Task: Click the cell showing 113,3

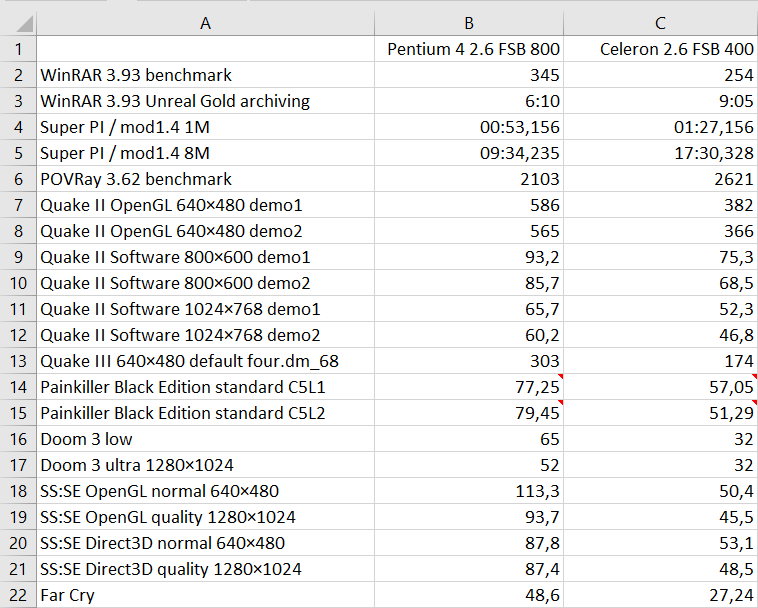Action: click(x=469, y=491)
